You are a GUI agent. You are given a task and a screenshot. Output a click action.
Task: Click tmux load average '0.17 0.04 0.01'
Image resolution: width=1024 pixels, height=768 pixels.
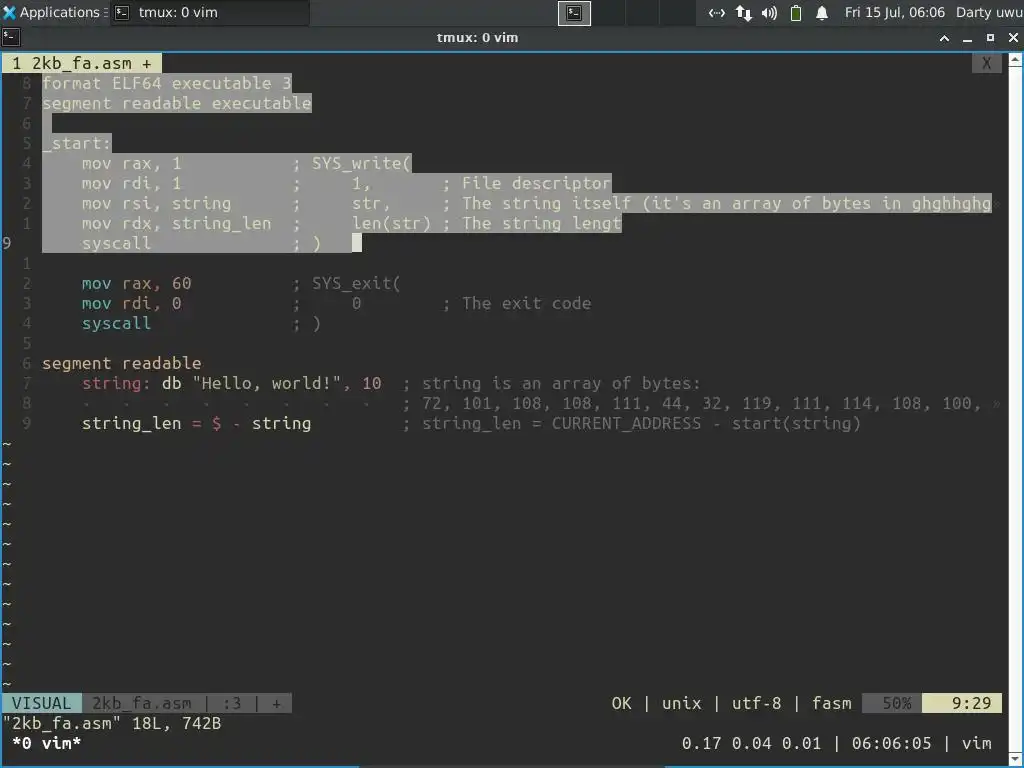[751, 743]
